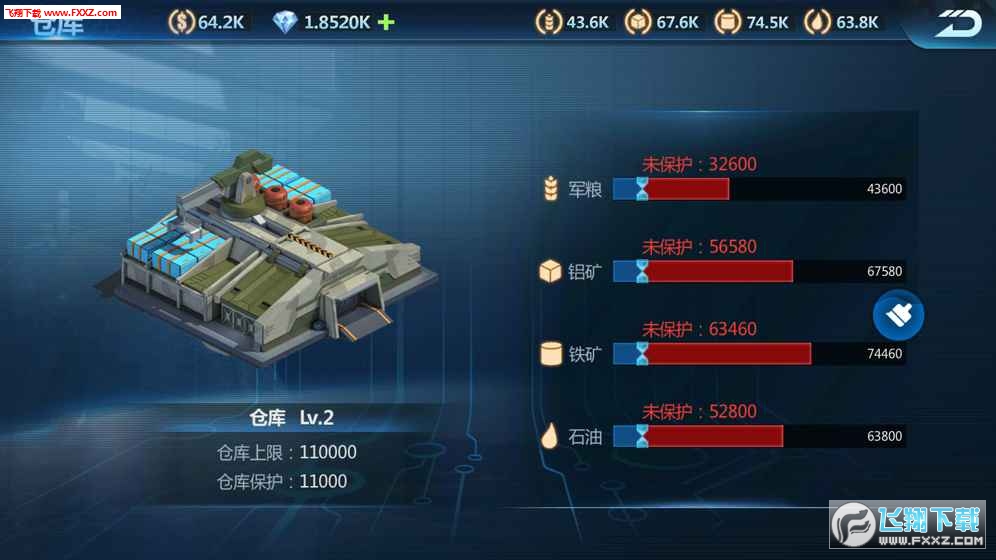Click the top bar grain resource 43.6K icon
This screenshot has width=996, height=560.
(549, 22)
